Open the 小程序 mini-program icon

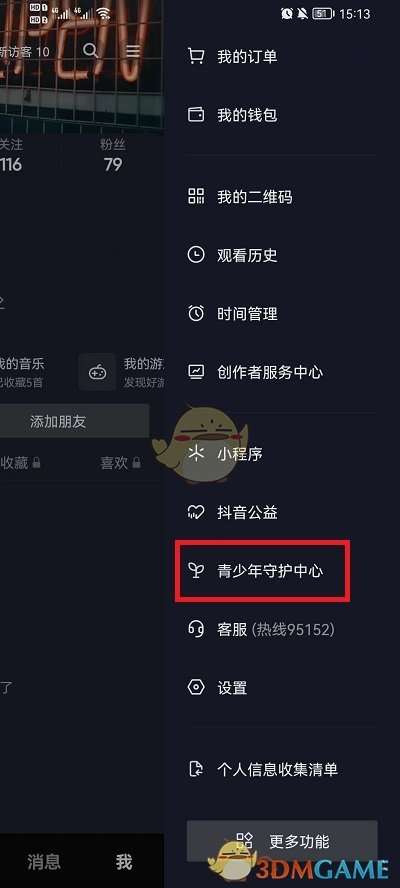196,454
